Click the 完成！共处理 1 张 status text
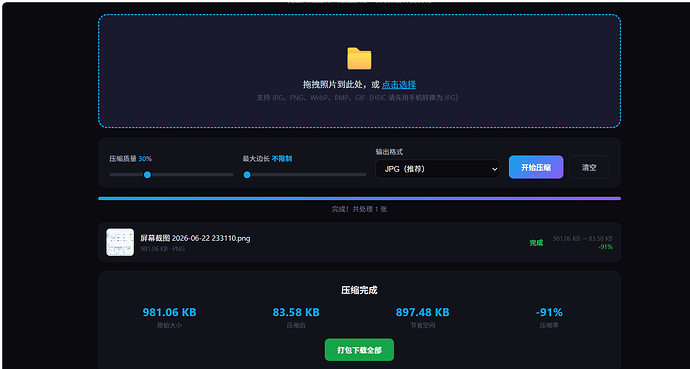The image size is (690, 369). (x=359, y=209)
